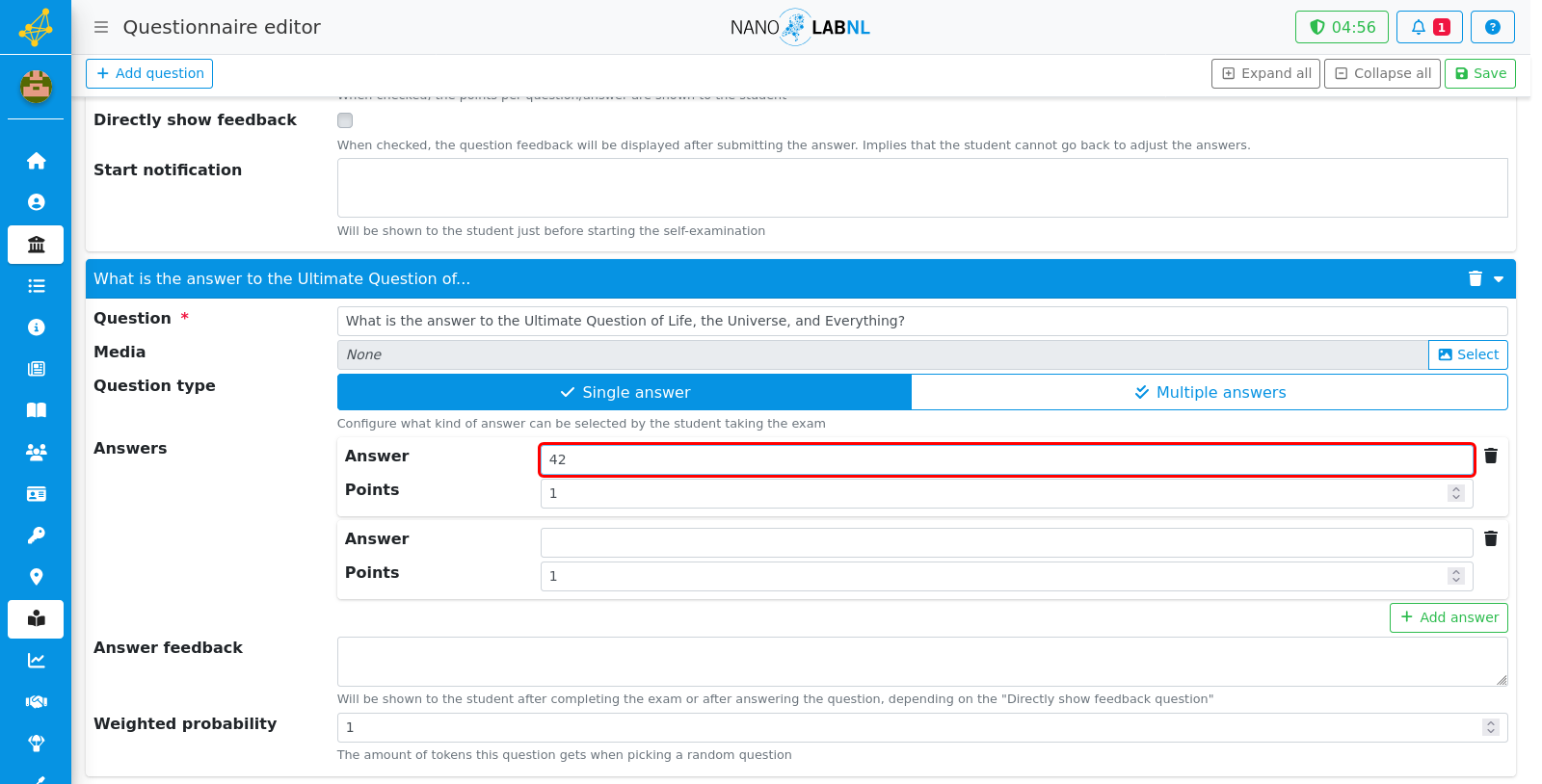Screen dimensions: 1542x784
Task: Adjust the Weighted probability stepper
Action: [1491, 727]
